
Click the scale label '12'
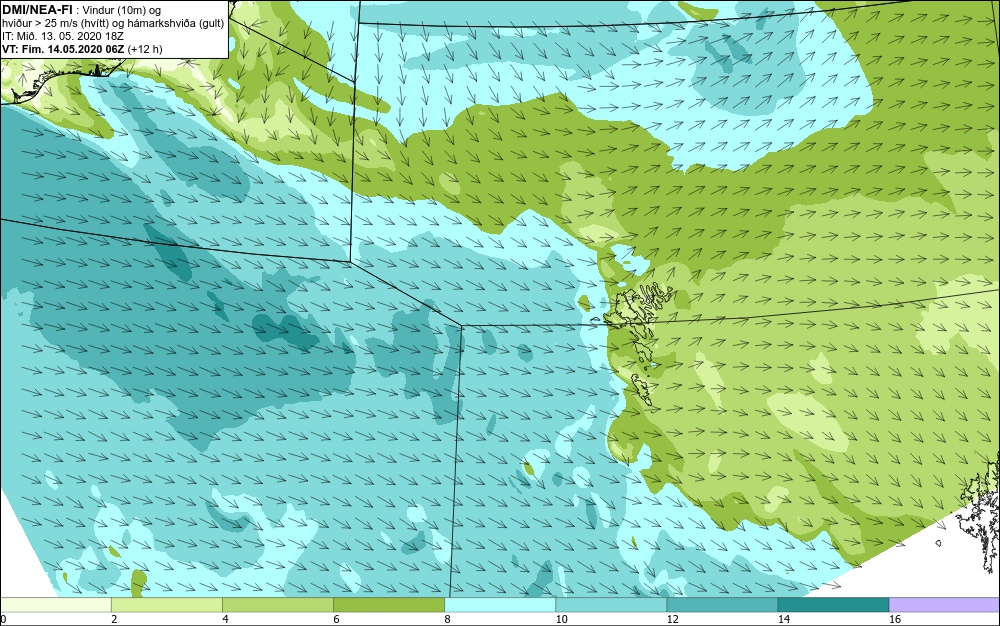click(x=672, y=619)
